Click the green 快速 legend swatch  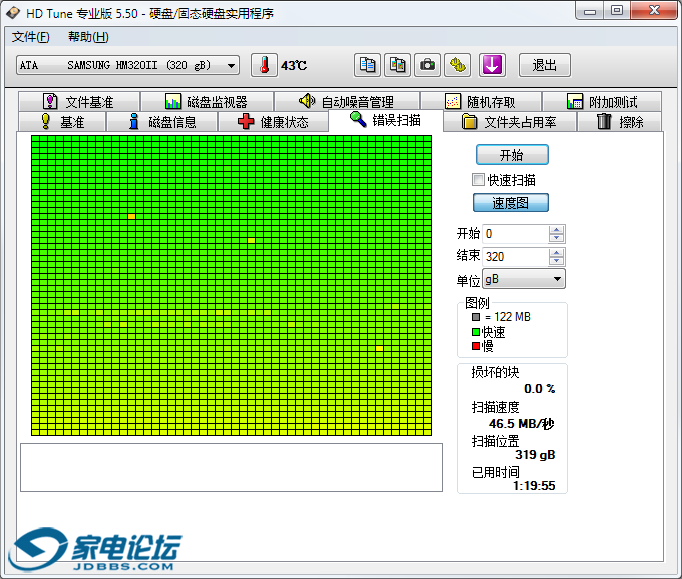point(476,332)
